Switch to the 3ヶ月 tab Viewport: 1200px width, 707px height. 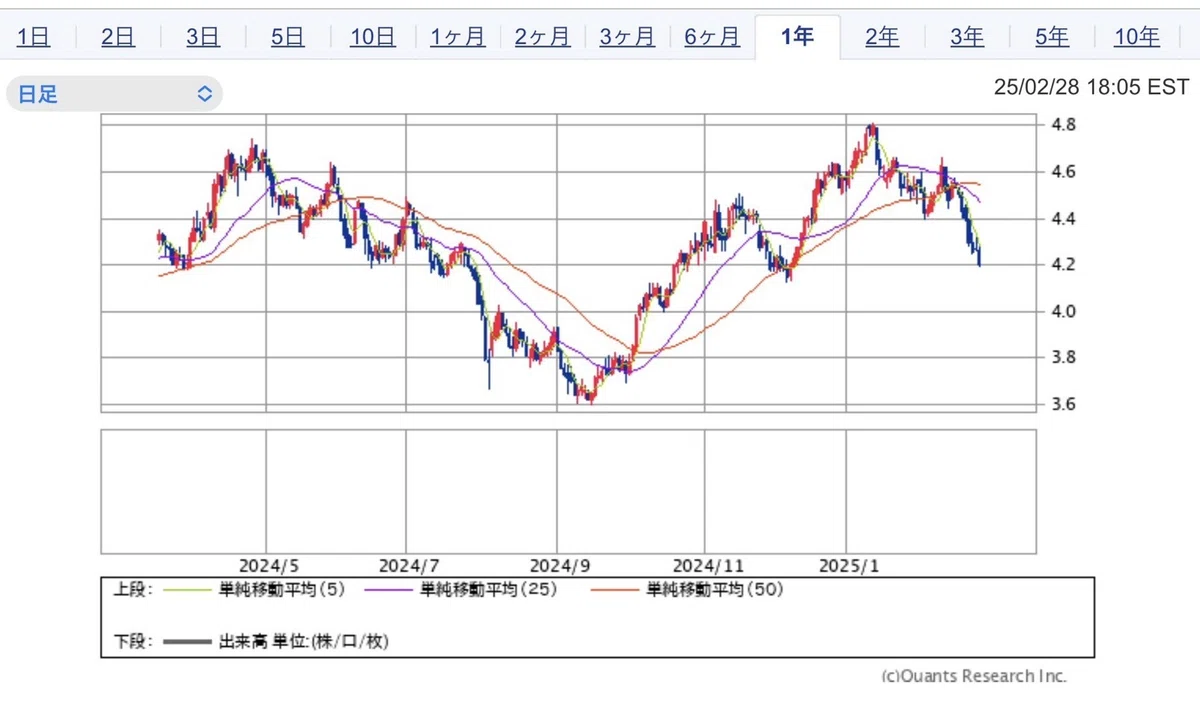point(628,37)
